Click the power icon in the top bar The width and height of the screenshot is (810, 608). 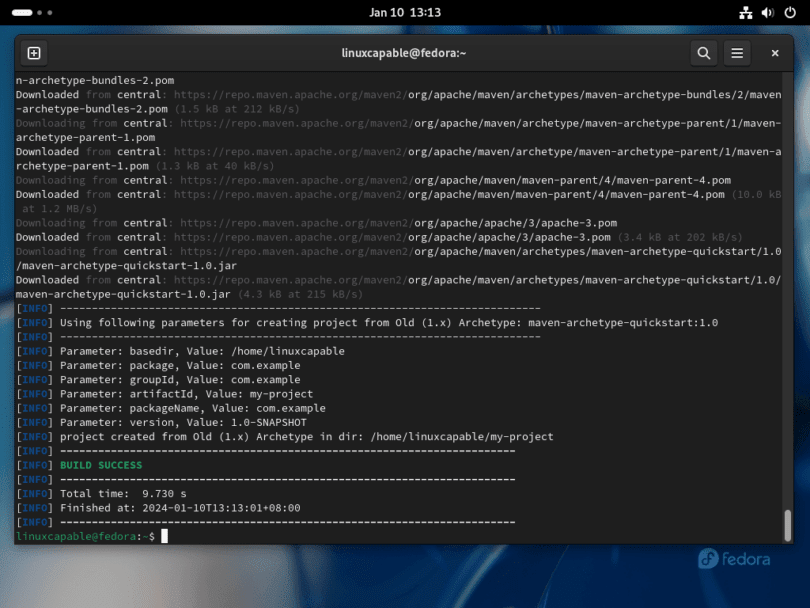[789, 12]
